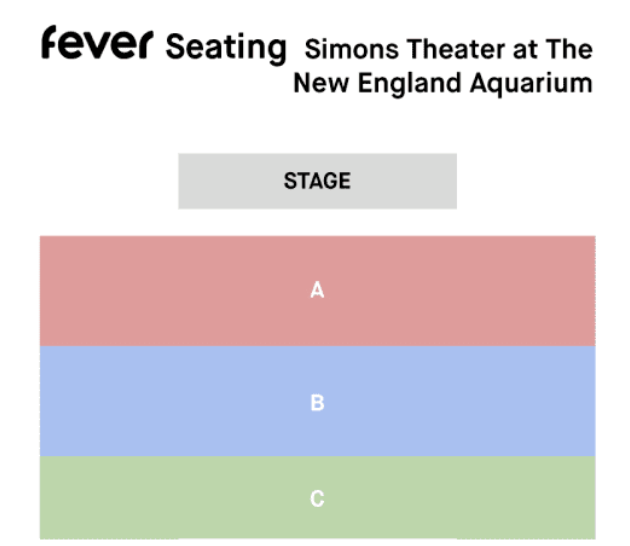The width and height of the screenshot is (630, 546).
Task: Pick the pink front-row seating band
Action: [317, 291]
